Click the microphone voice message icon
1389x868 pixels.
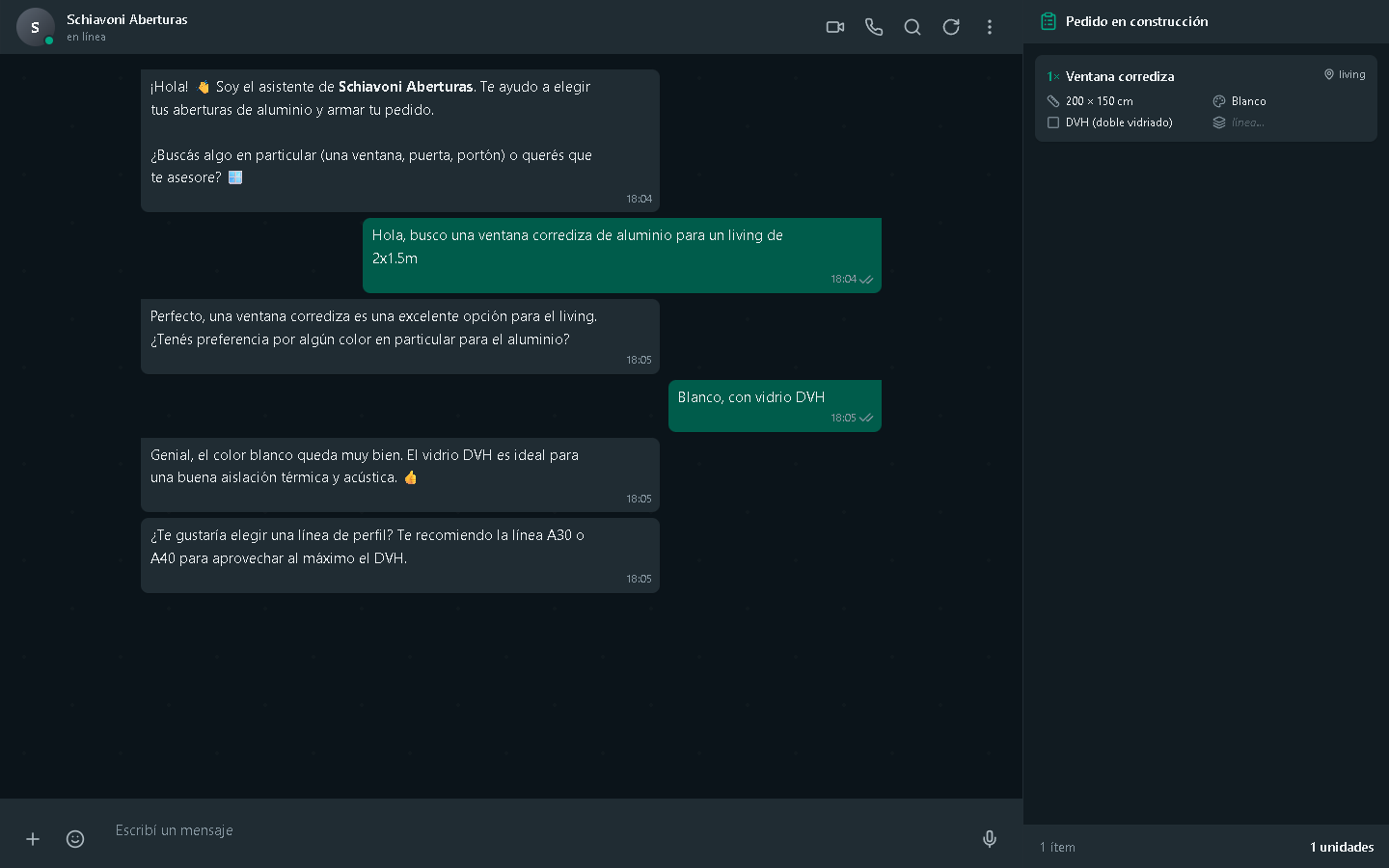coord(990,839)
